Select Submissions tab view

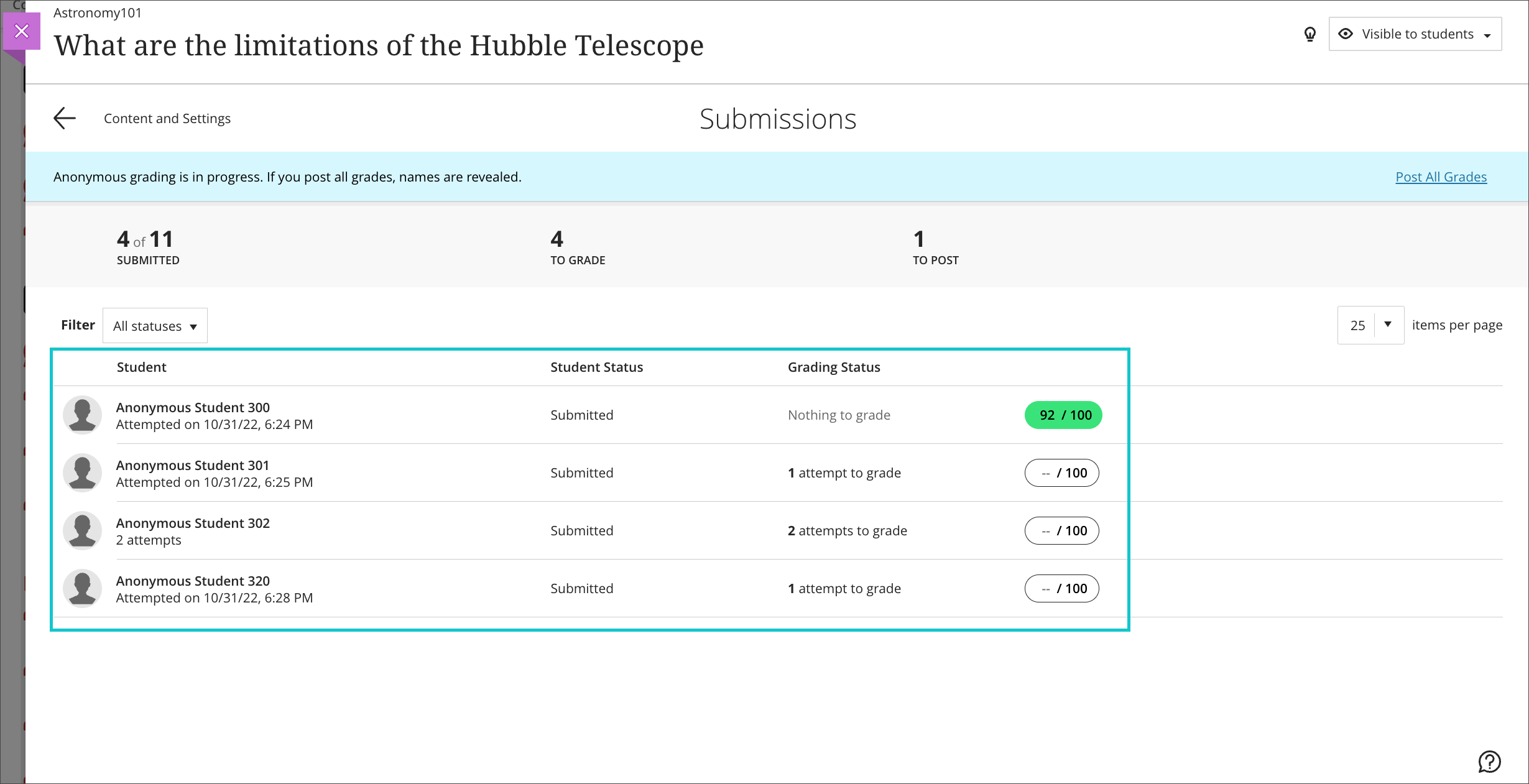778,119
